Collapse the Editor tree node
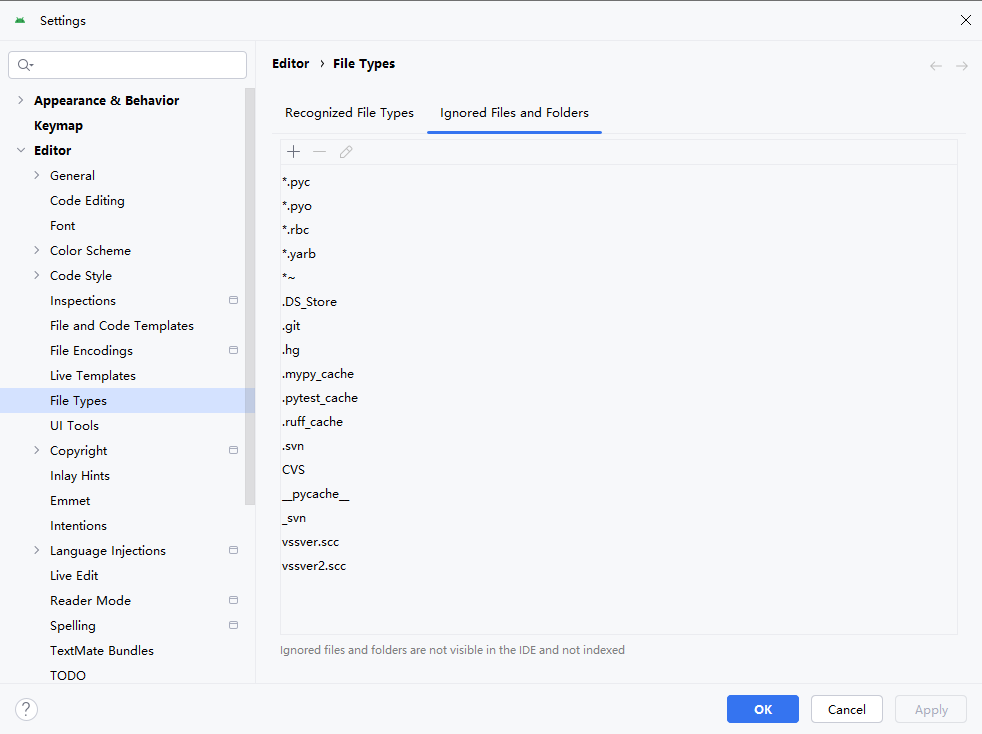This screenshot has width=982, height=734. point(21,150)
